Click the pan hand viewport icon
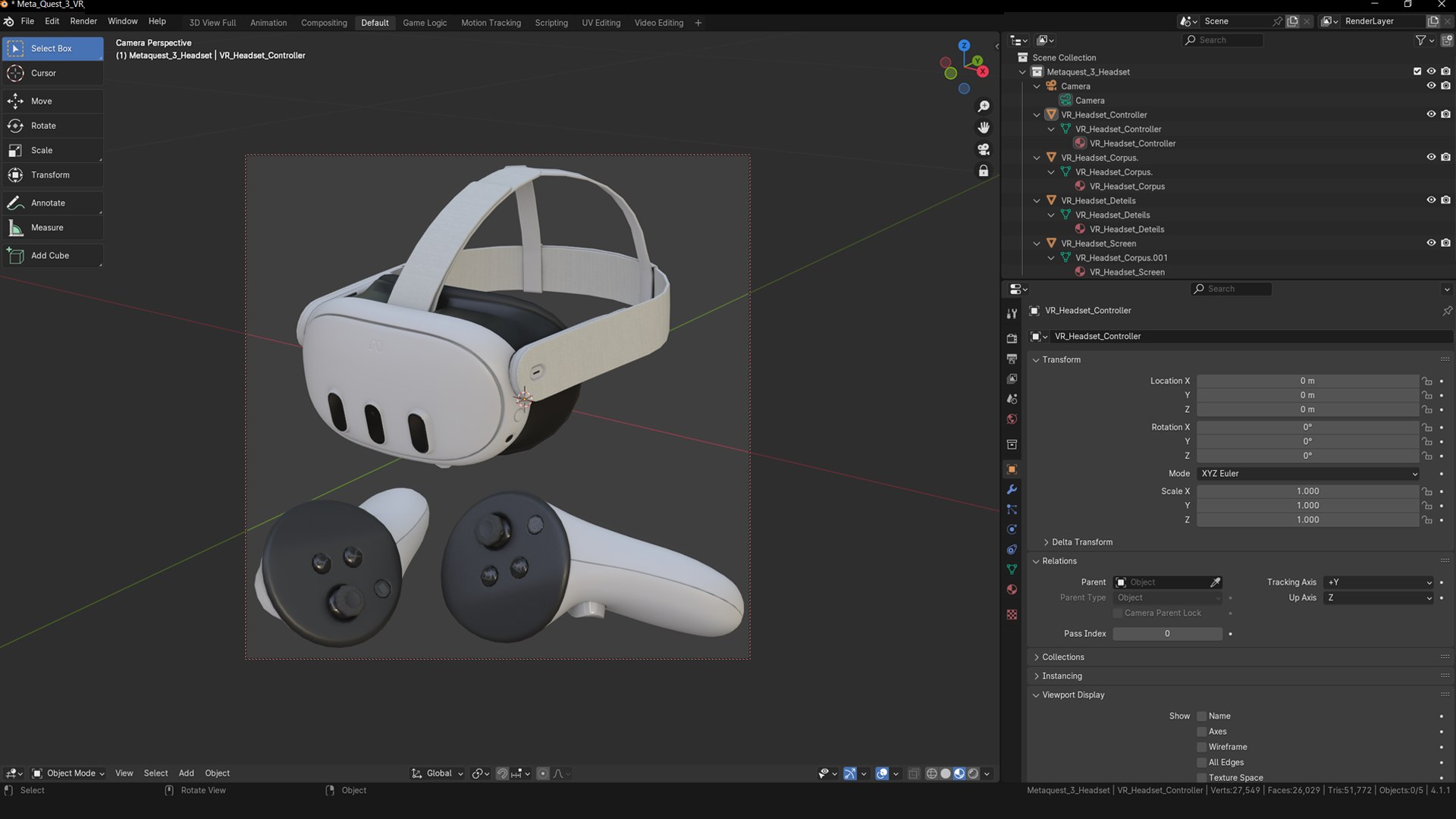This screenshot has height=819, width=1456. 984,127
